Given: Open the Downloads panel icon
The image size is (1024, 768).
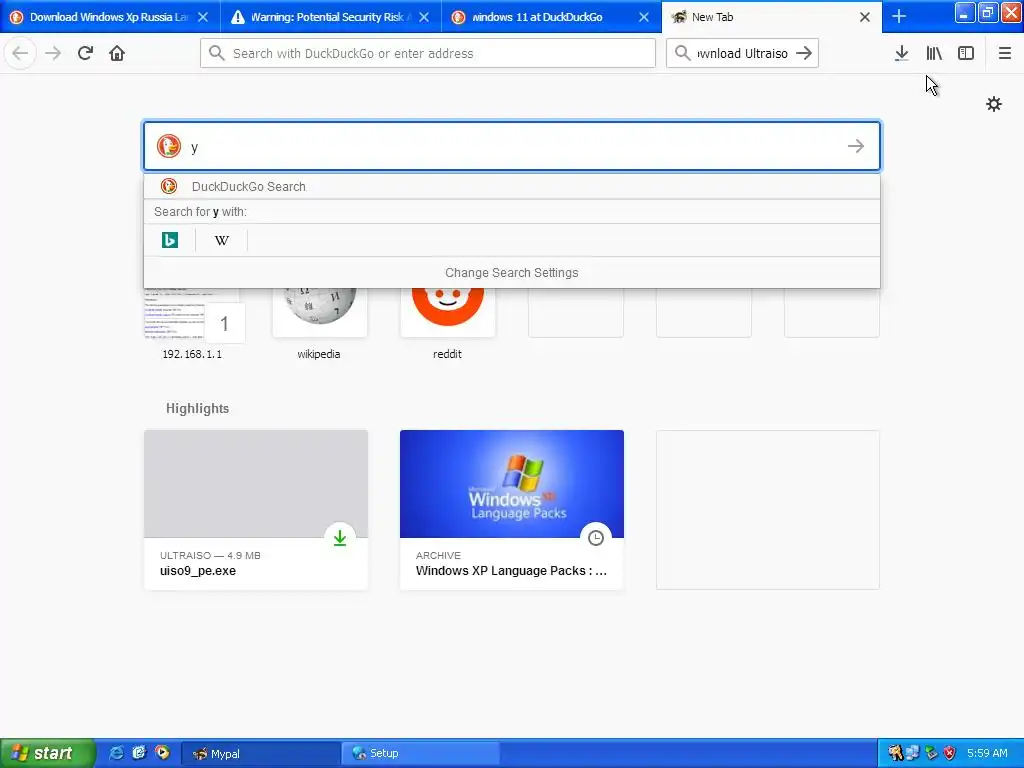Looking at the screenshot, I should [x=902, y=53].
